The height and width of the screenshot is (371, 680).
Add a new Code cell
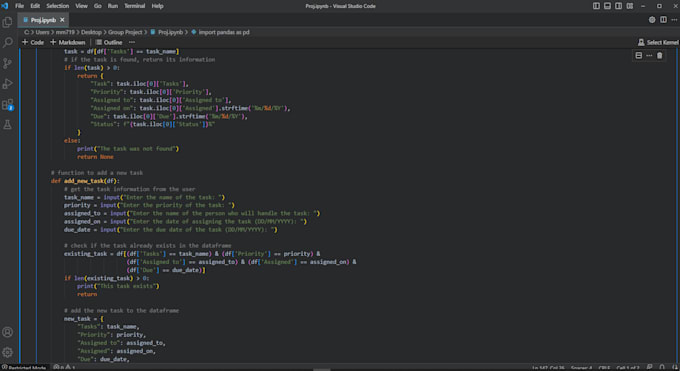pos(33,42)
